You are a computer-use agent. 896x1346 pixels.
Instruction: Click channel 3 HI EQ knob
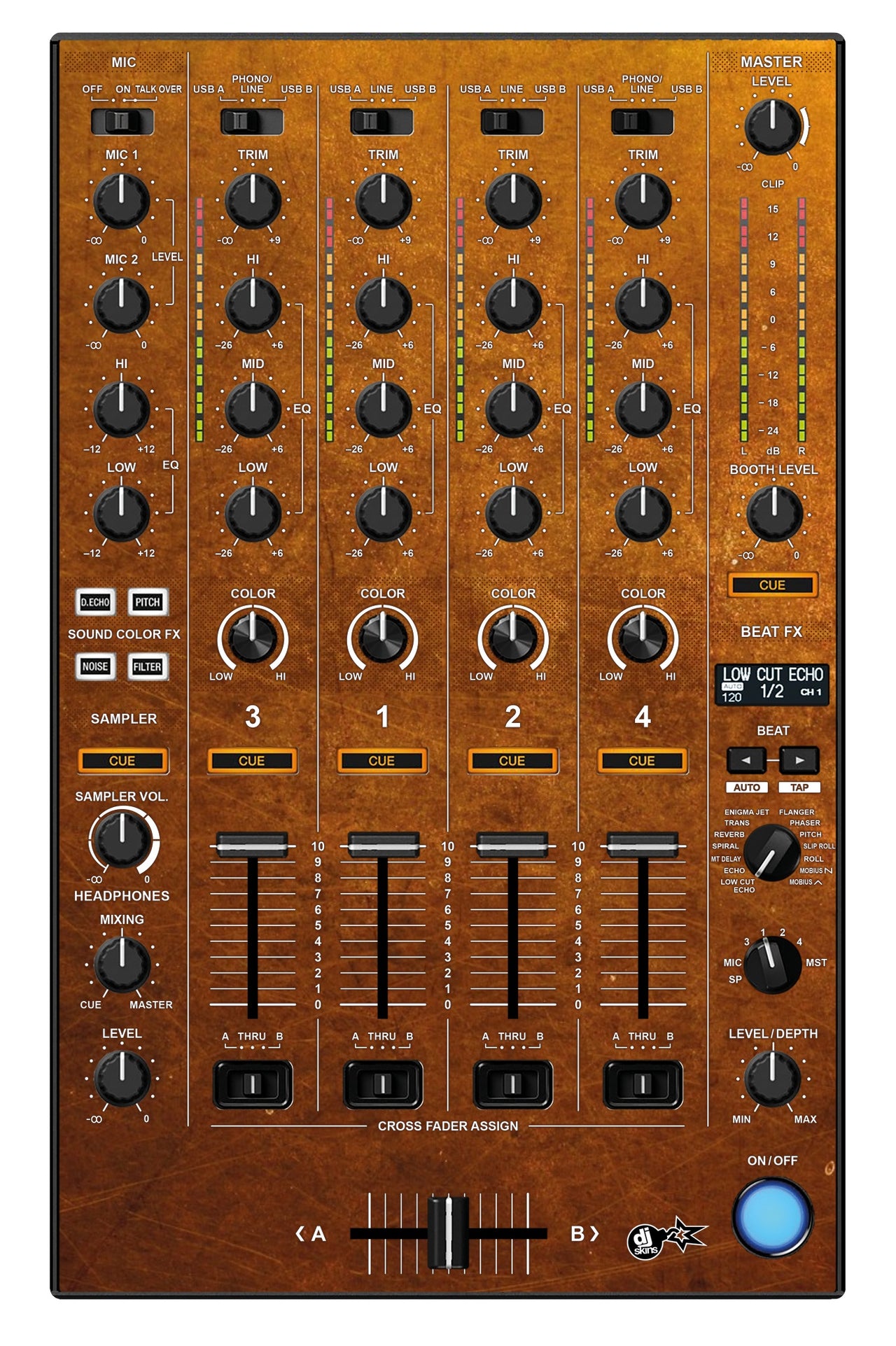click(253, 305)
